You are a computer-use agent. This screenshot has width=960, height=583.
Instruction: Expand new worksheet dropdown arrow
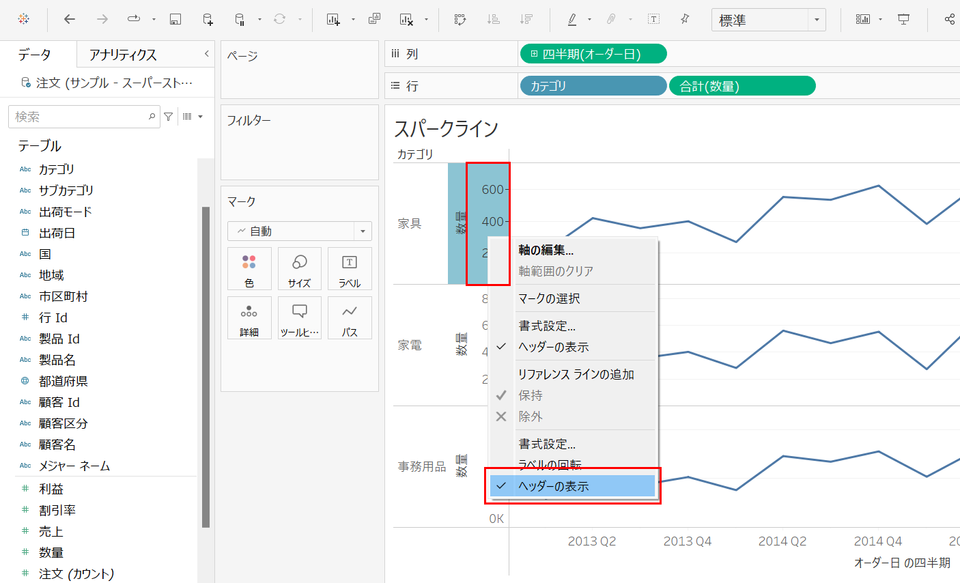(x=353, y=20)
